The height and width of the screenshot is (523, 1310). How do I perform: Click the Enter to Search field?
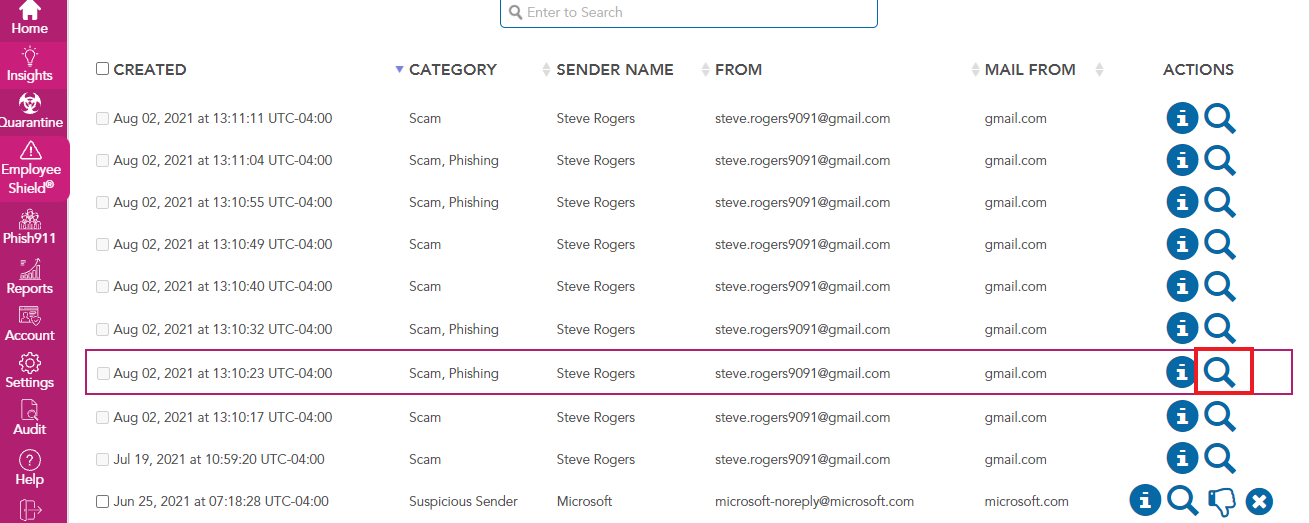click(690, 13)
